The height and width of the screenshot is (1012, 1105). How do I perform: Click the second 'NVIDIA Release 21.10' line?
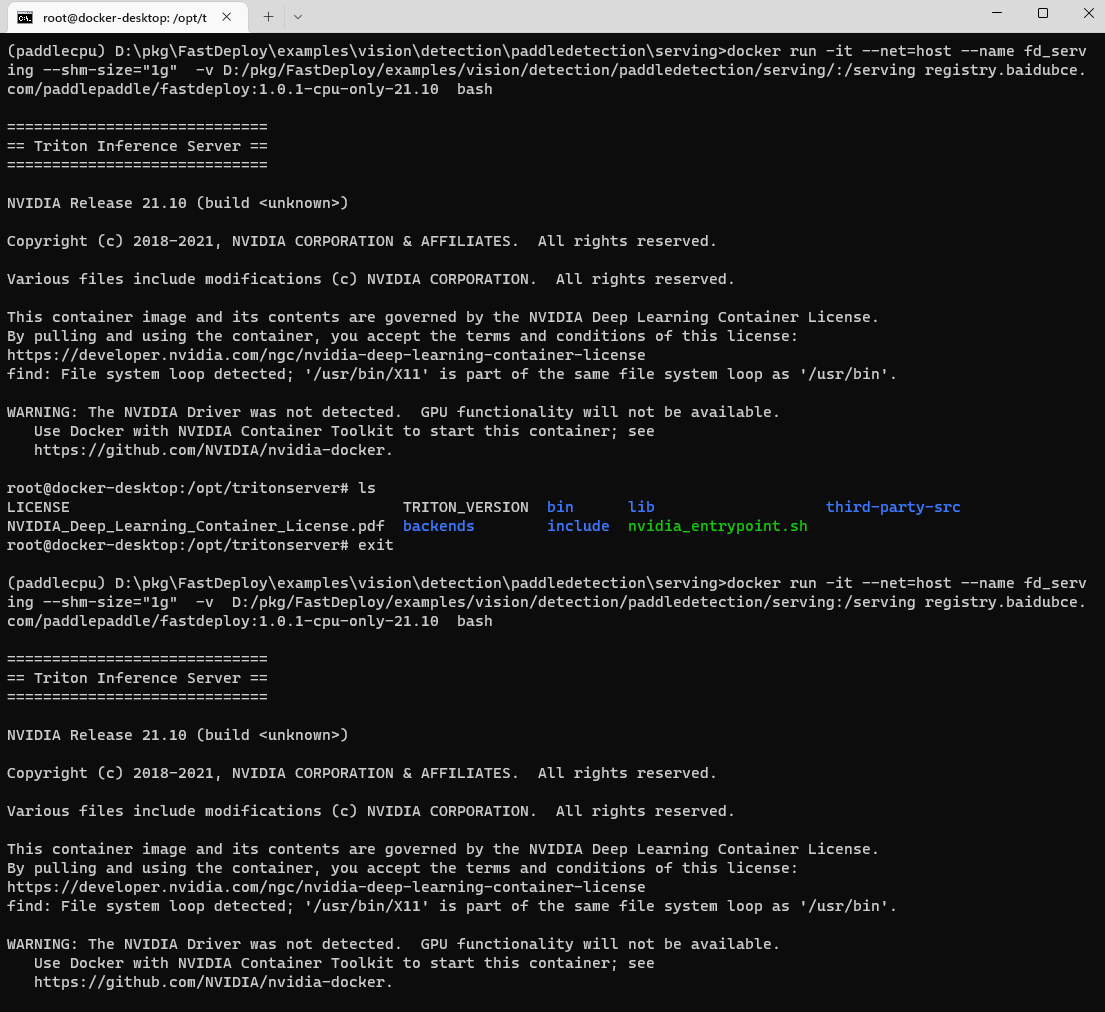click(x=178, y=735)
